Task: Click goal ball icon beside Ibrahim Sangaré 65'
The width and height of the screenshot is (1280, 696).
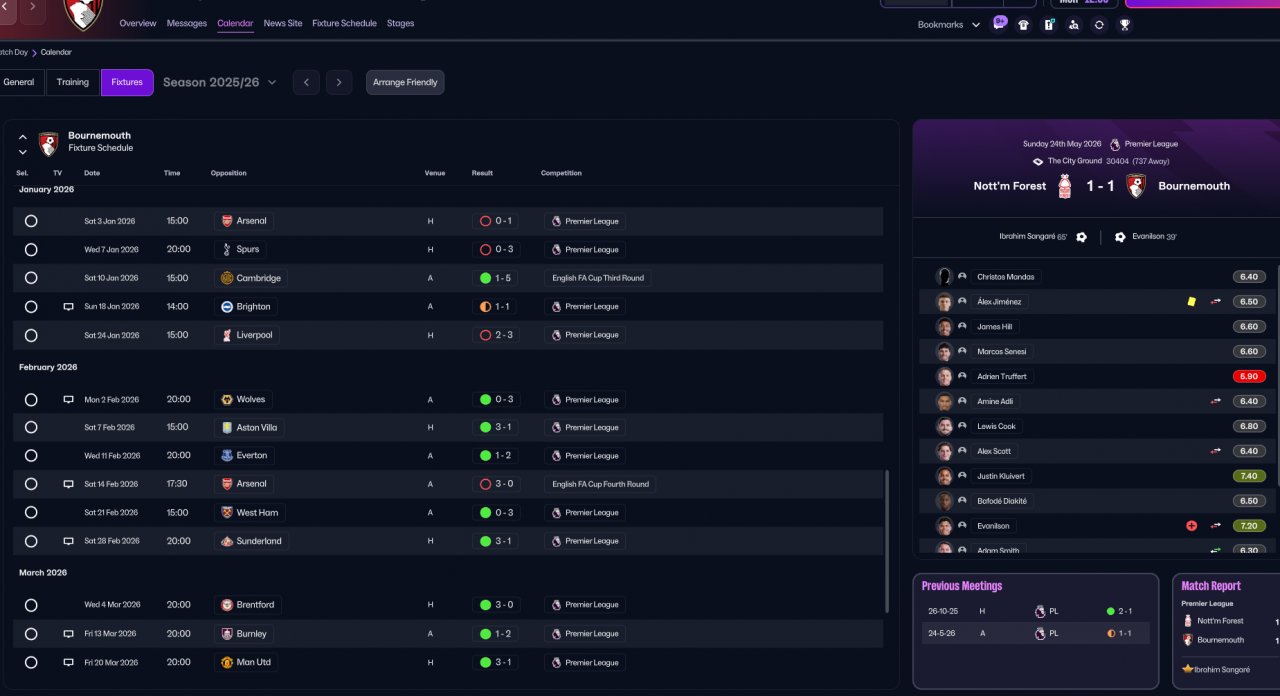Action: [x=1081, y=237]
